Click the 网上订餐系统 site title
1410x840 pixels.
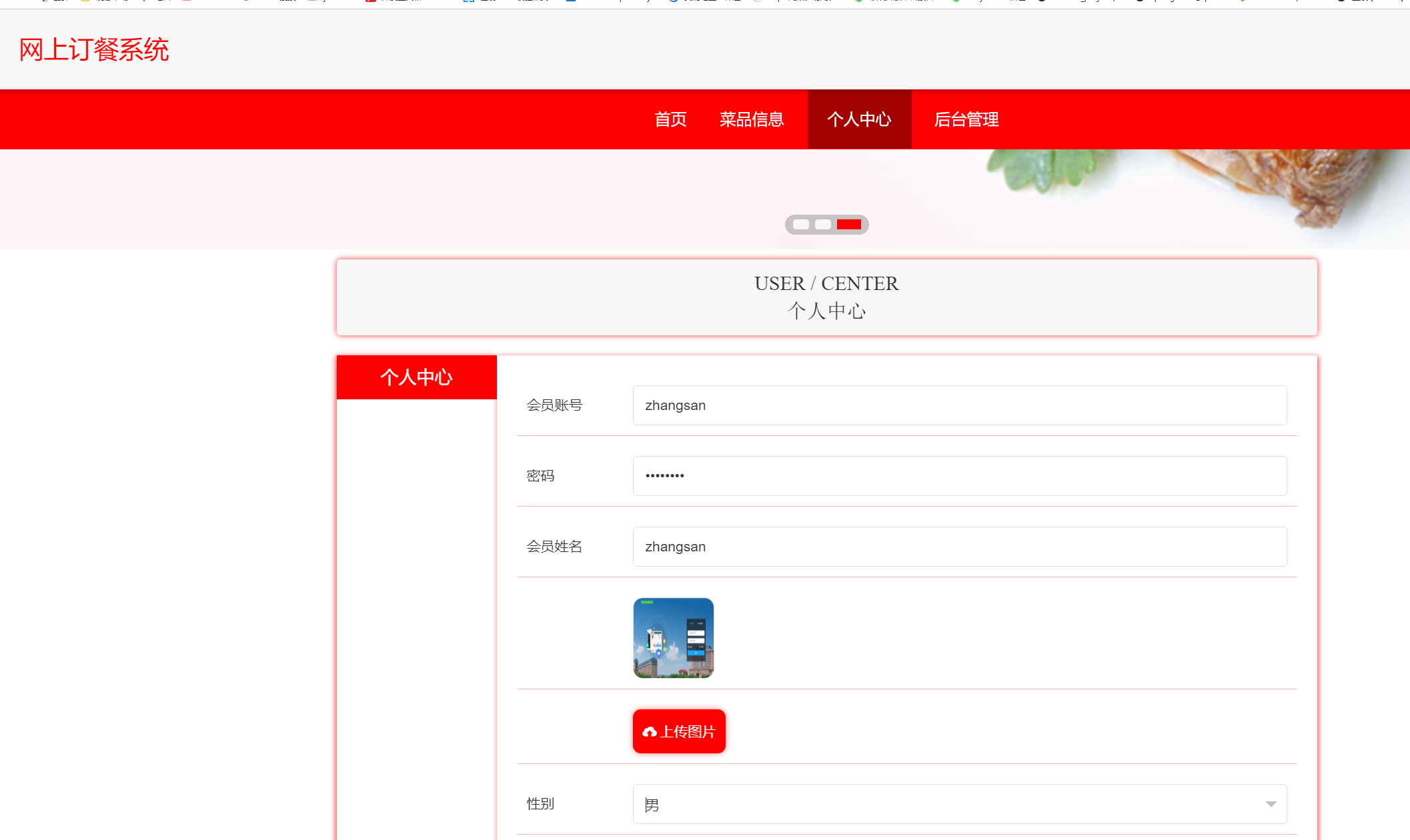[93, 49]
